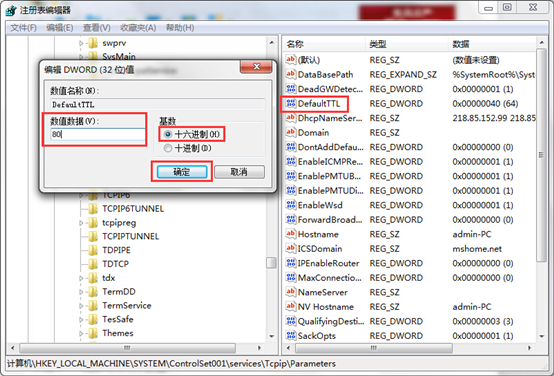Click the SackOpts DWORD icon
Viewport: 554px width, 376px height.
pos(290,335)
